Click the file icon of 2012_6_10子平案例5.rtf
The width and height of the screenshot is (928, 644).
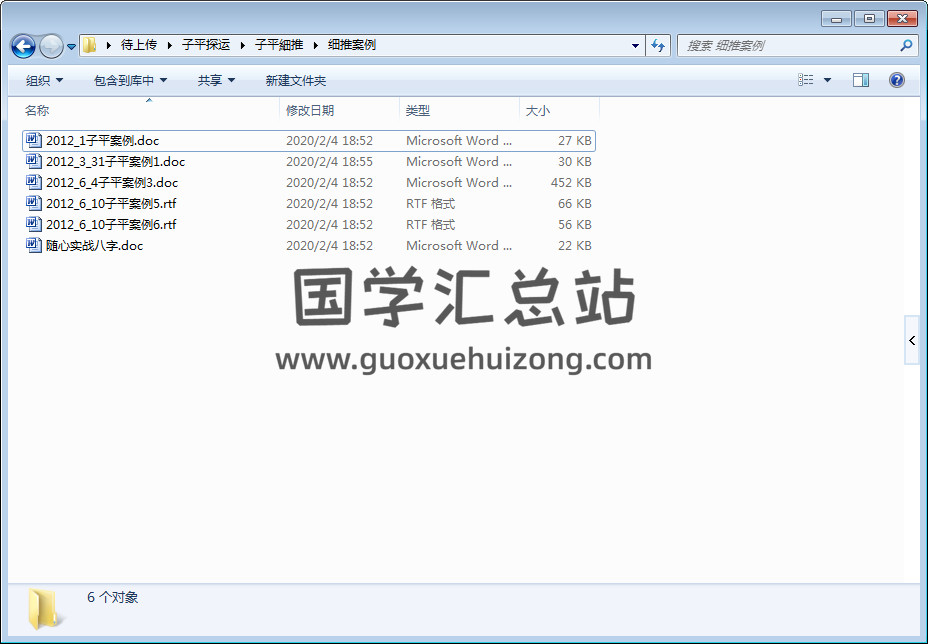pyautogui.click(x=34, y=204)
